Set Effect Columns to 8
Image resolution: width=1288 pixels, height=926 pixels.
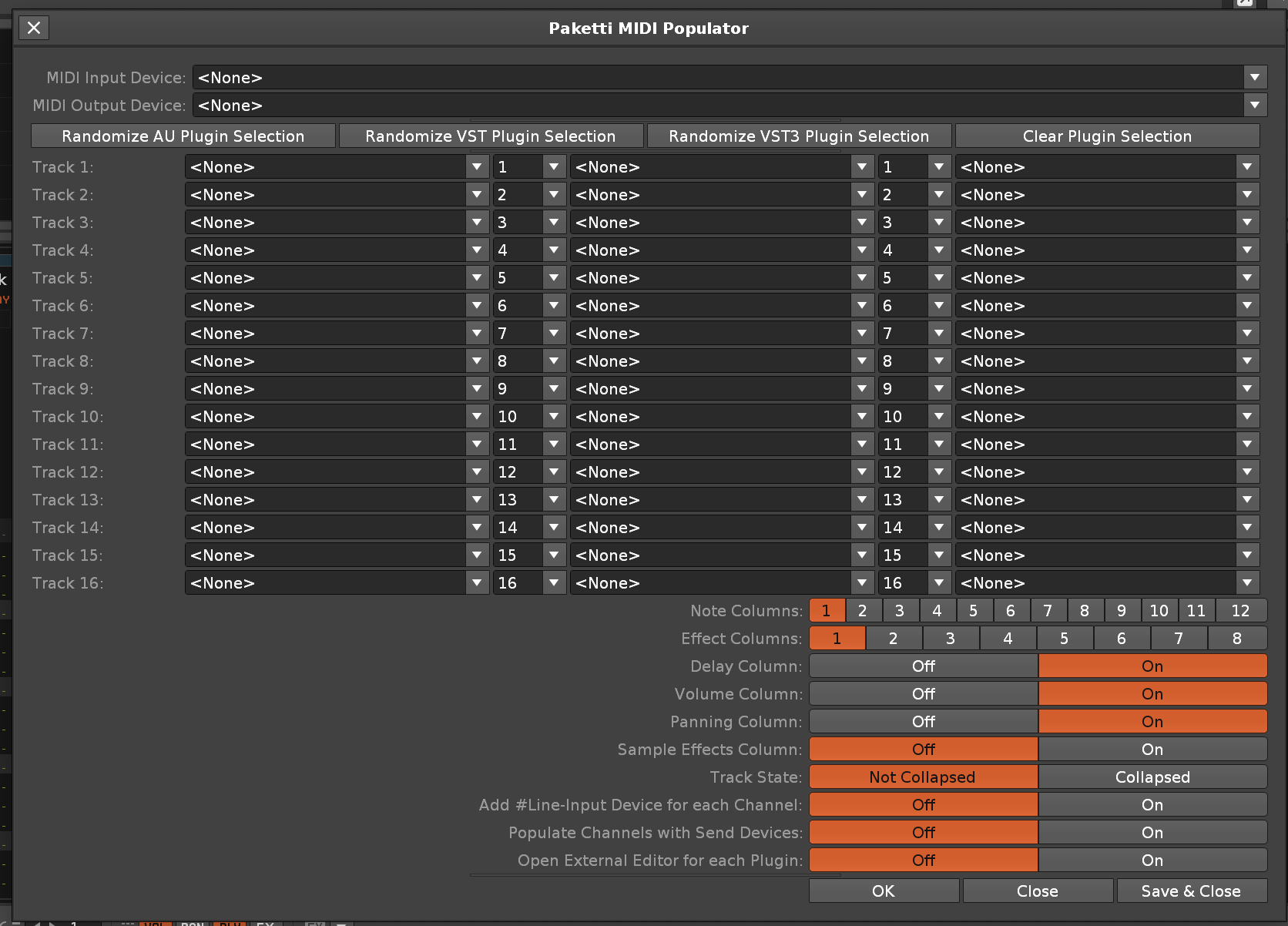1236,639
